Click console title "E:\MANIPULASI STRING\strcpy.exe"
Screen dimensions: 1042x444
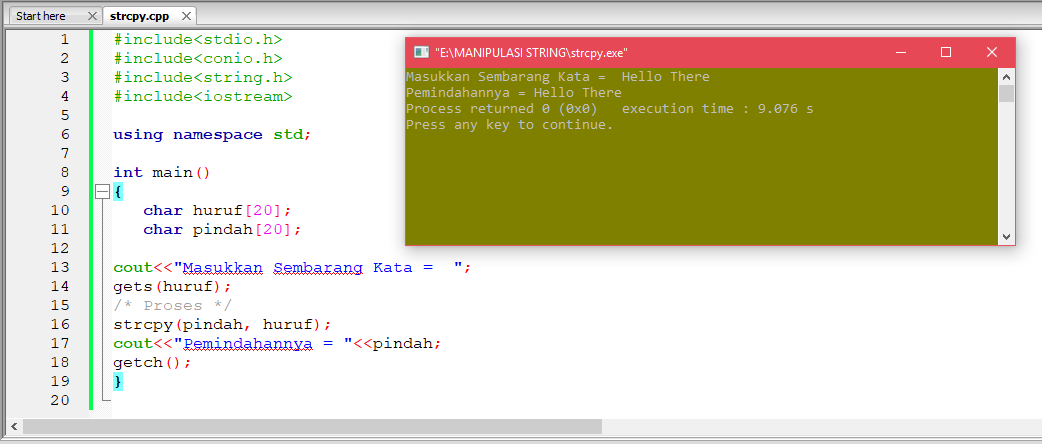click(x=531, y=53)
